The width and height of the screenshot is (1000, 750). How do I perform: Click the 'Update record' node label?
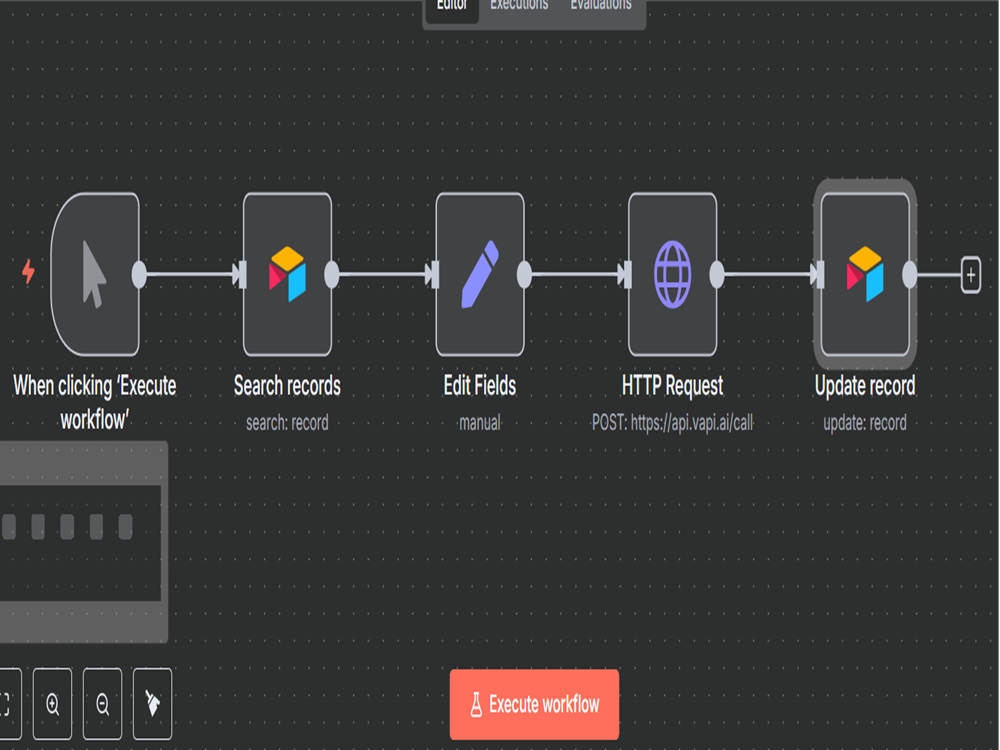(865, 386)
